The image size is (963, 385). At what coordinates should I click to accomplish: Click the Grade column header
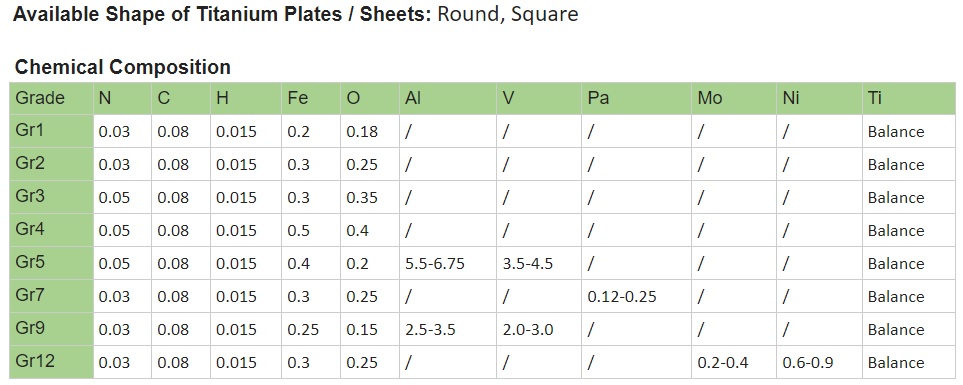coord(51,98)
